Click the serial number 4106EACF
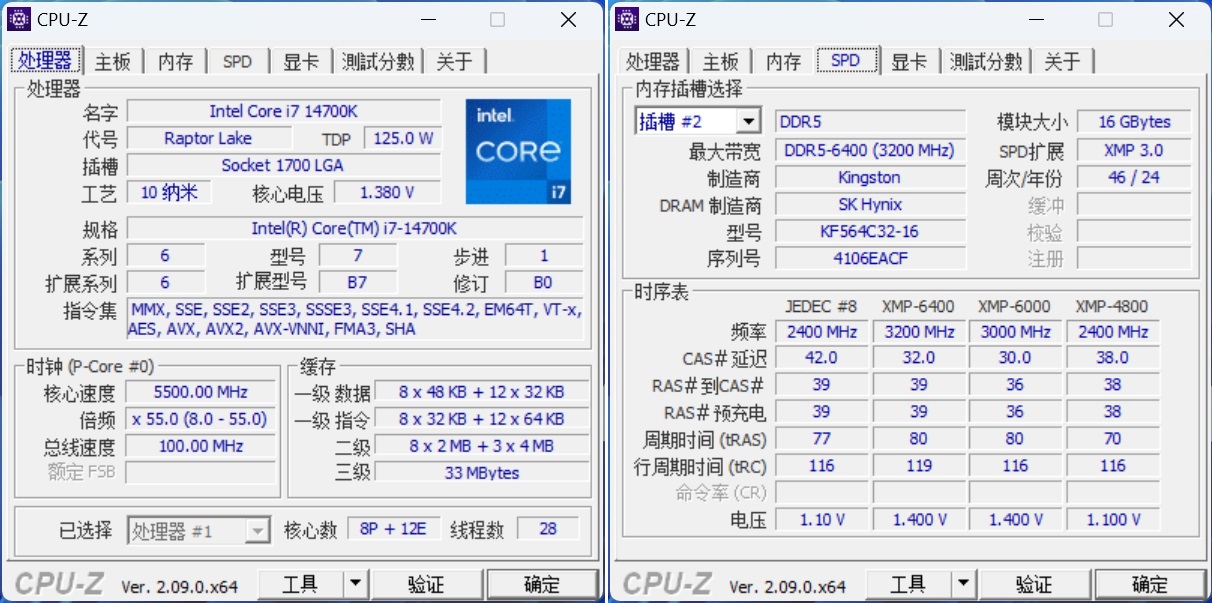 (x=870, y=258)
